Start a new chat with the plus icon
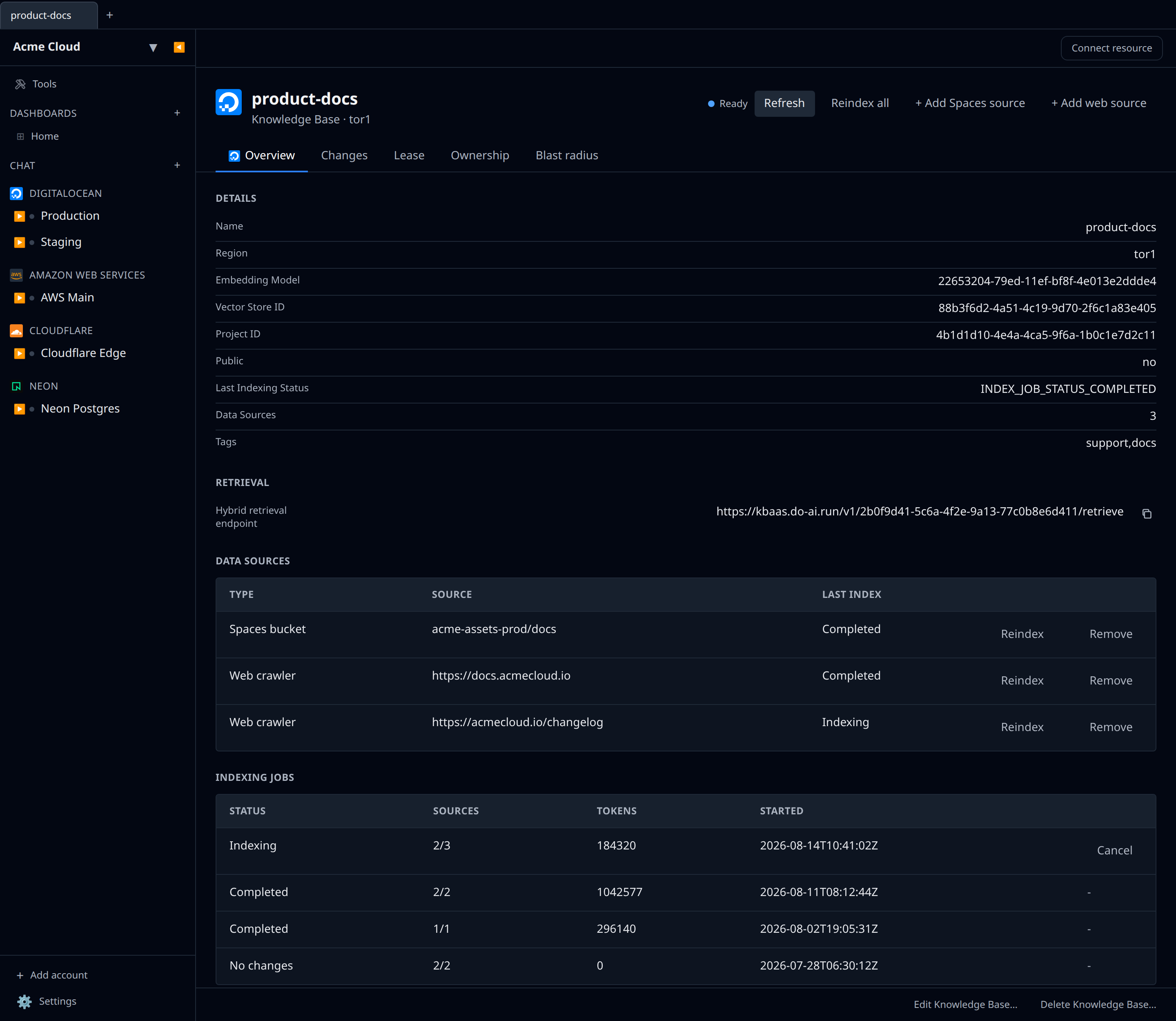 [x=177, y=165]
